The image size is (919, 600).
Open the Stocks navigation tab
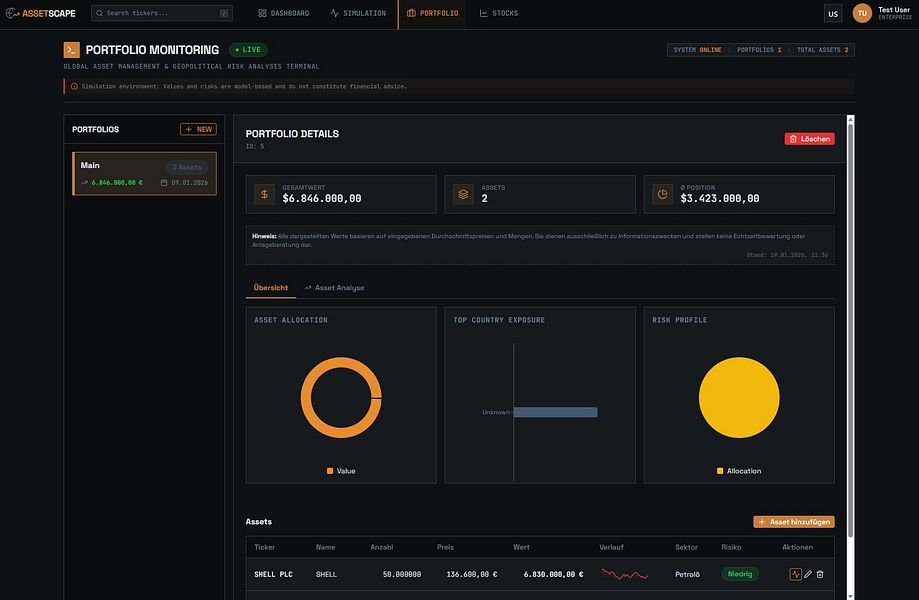click(x=499, y=13)
